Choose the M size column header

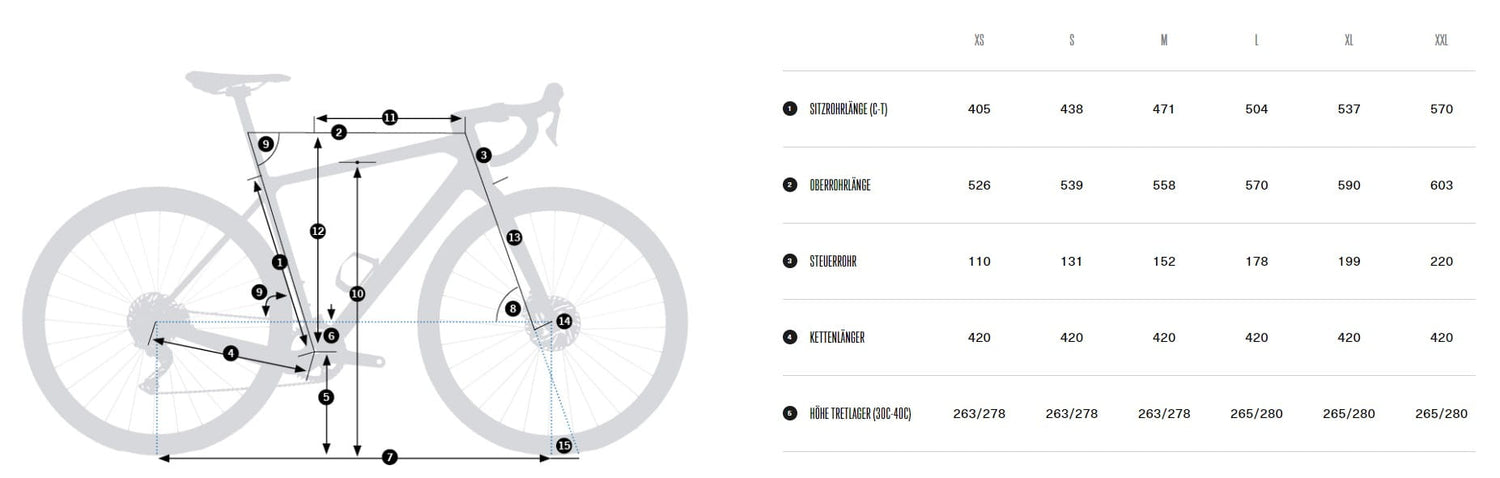coord(1164,41)
